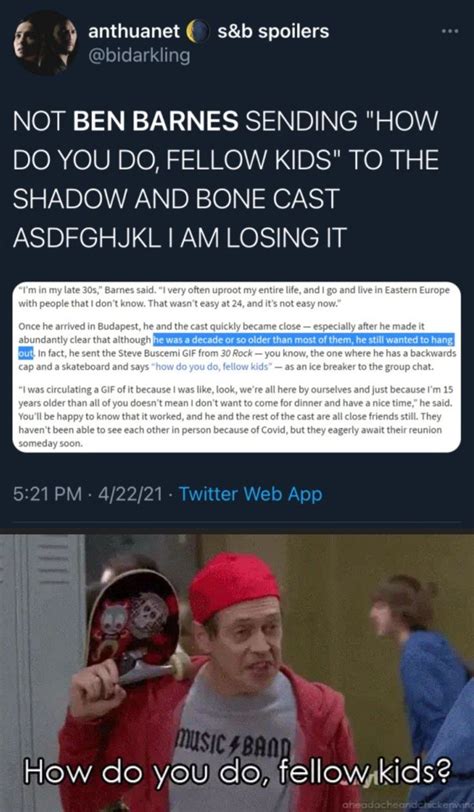Open the Twitter Web App source link
Image resolution: width=474 pixels, height=812 pixels.
coord(250,494)
